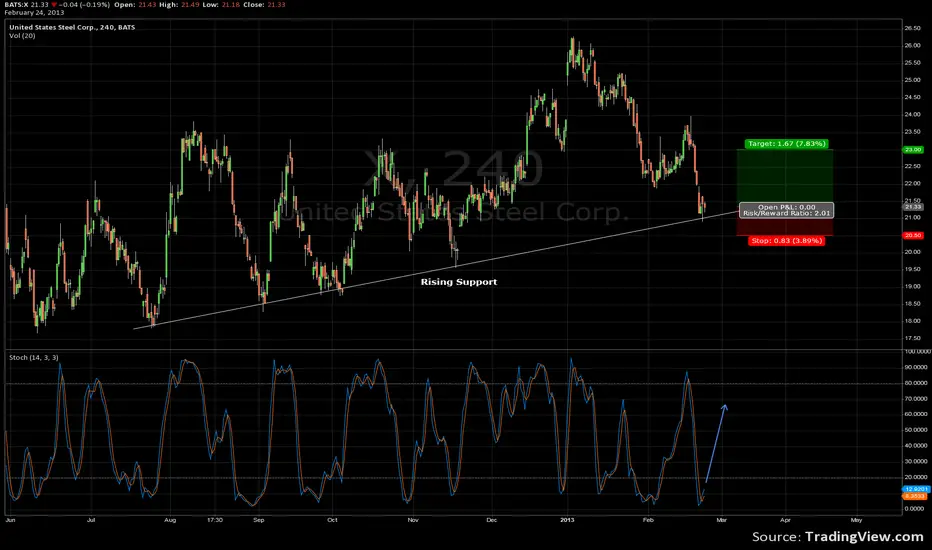Screen dimensions: 932x550
Task: Click the green 23.00 target price tag
Action: [913, 150]
